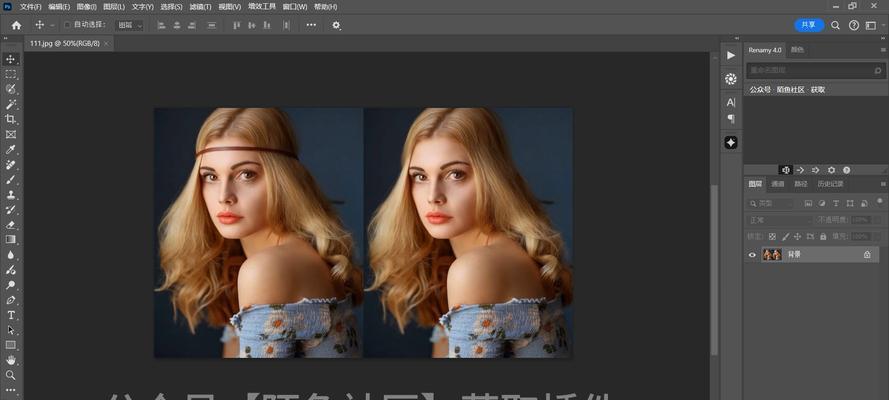Open the Renamy panel flyout menu
The width and height of the screenshot is (889, 400).
(883, 50)
